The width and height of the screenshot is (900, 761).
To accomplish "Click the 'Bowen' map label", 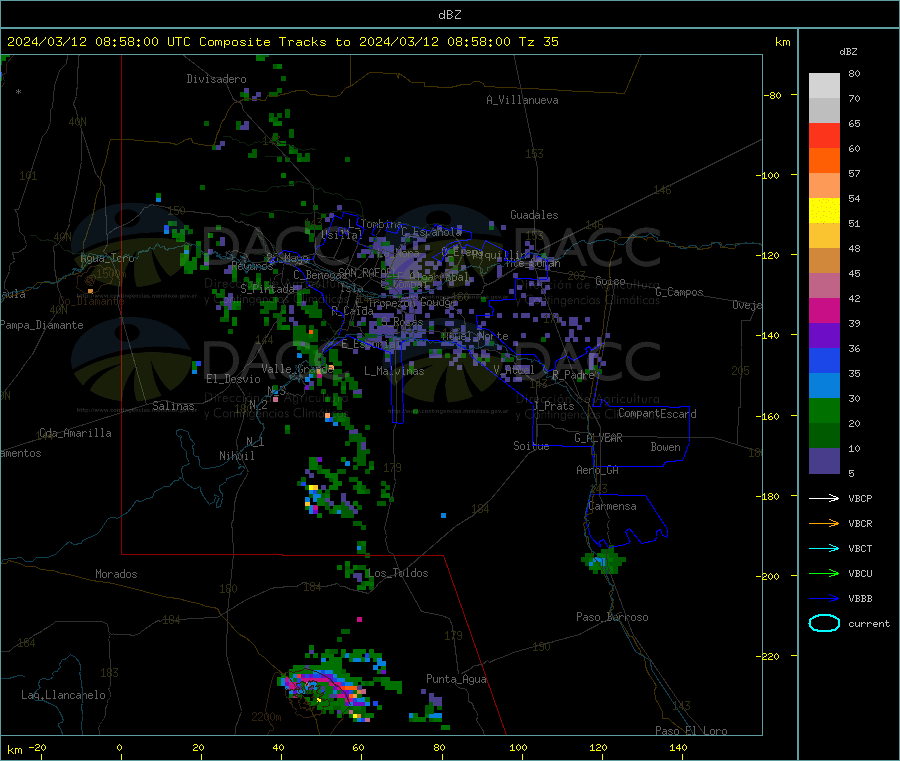I will tap(665, 447).
